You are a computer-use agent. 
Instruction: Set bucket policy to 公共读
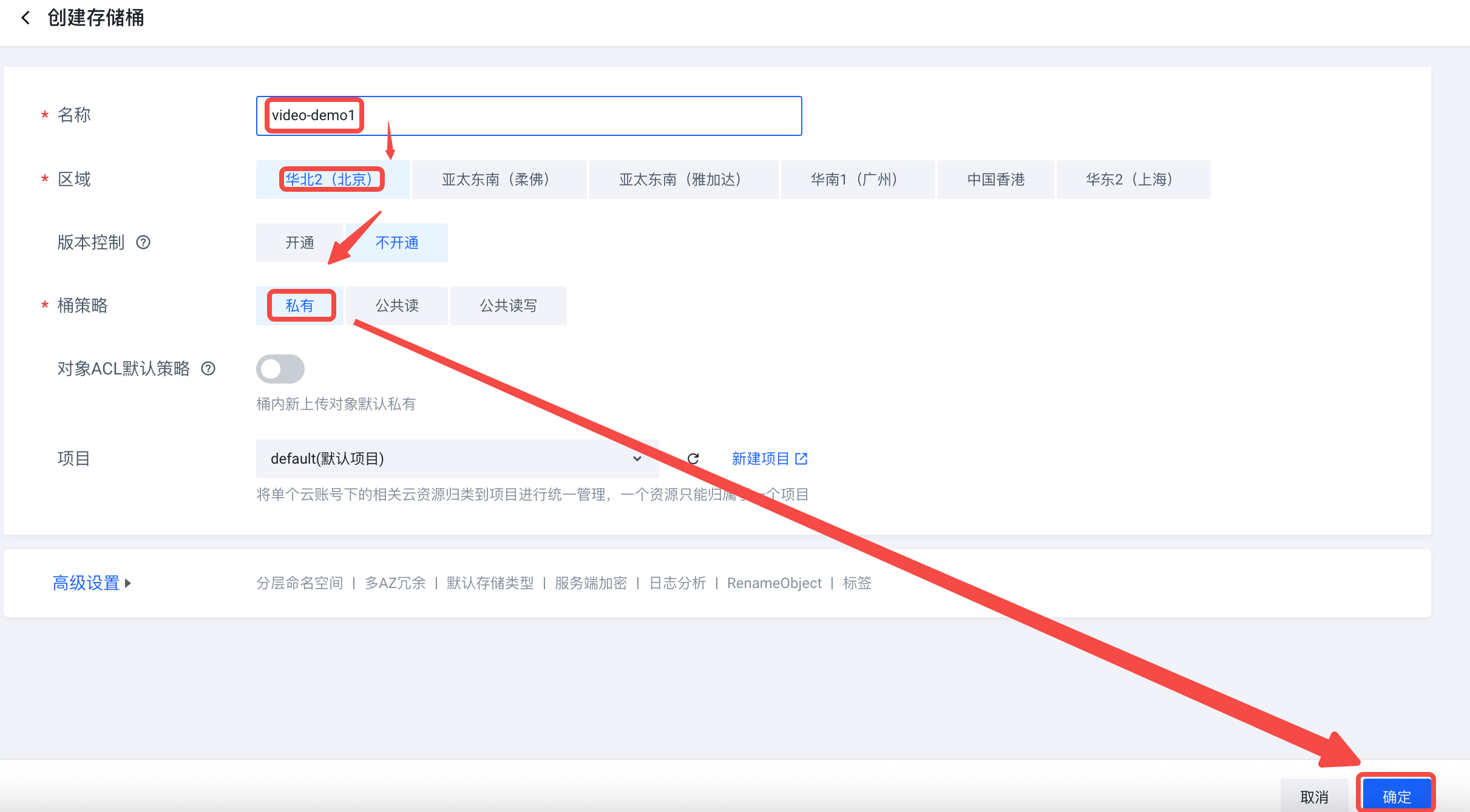coord(397,306)
